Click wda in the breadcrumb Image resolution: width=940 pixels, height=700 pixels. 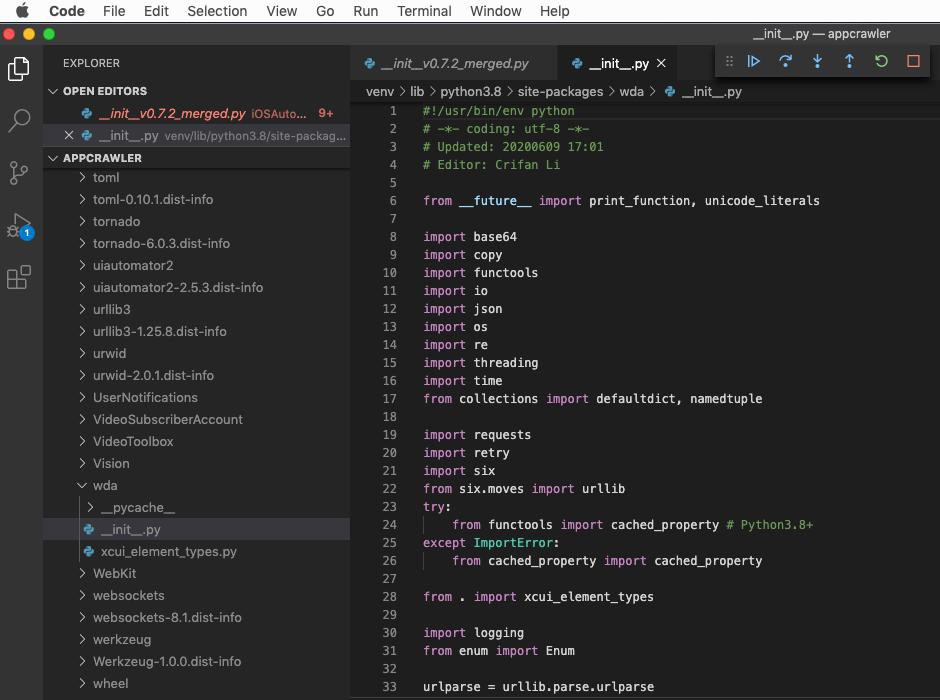pyautogui.click(x=631, y=92)
